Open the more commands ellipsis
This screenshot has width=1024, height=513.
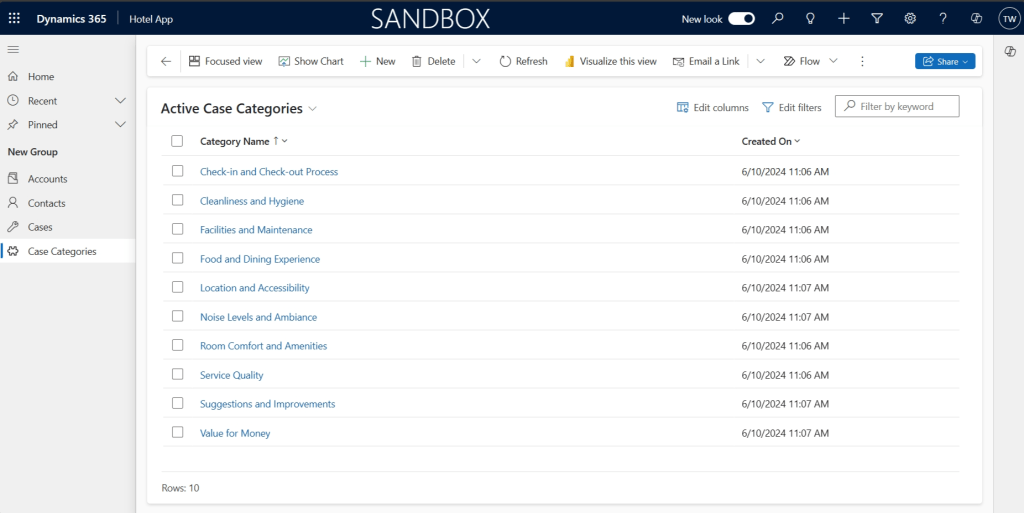[x=862, y=61]
